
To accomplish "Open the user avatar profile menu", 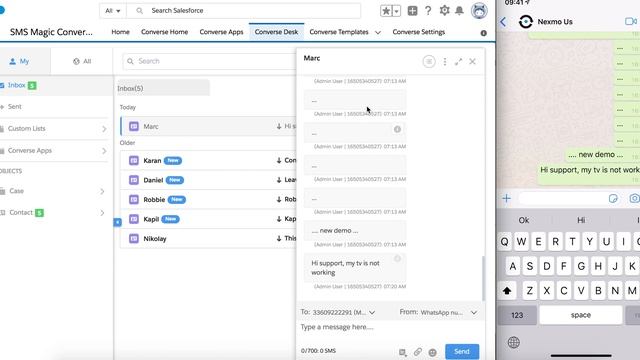I will 479,11.
